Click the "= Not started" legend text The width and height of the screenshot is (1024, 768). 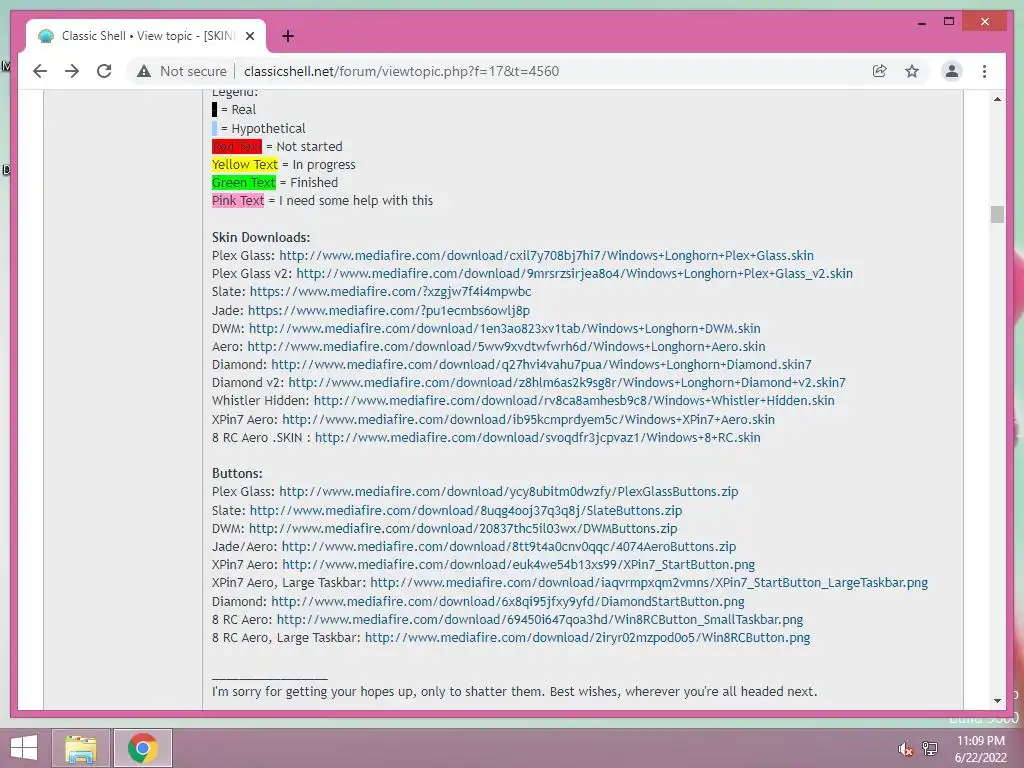[304, 146]
